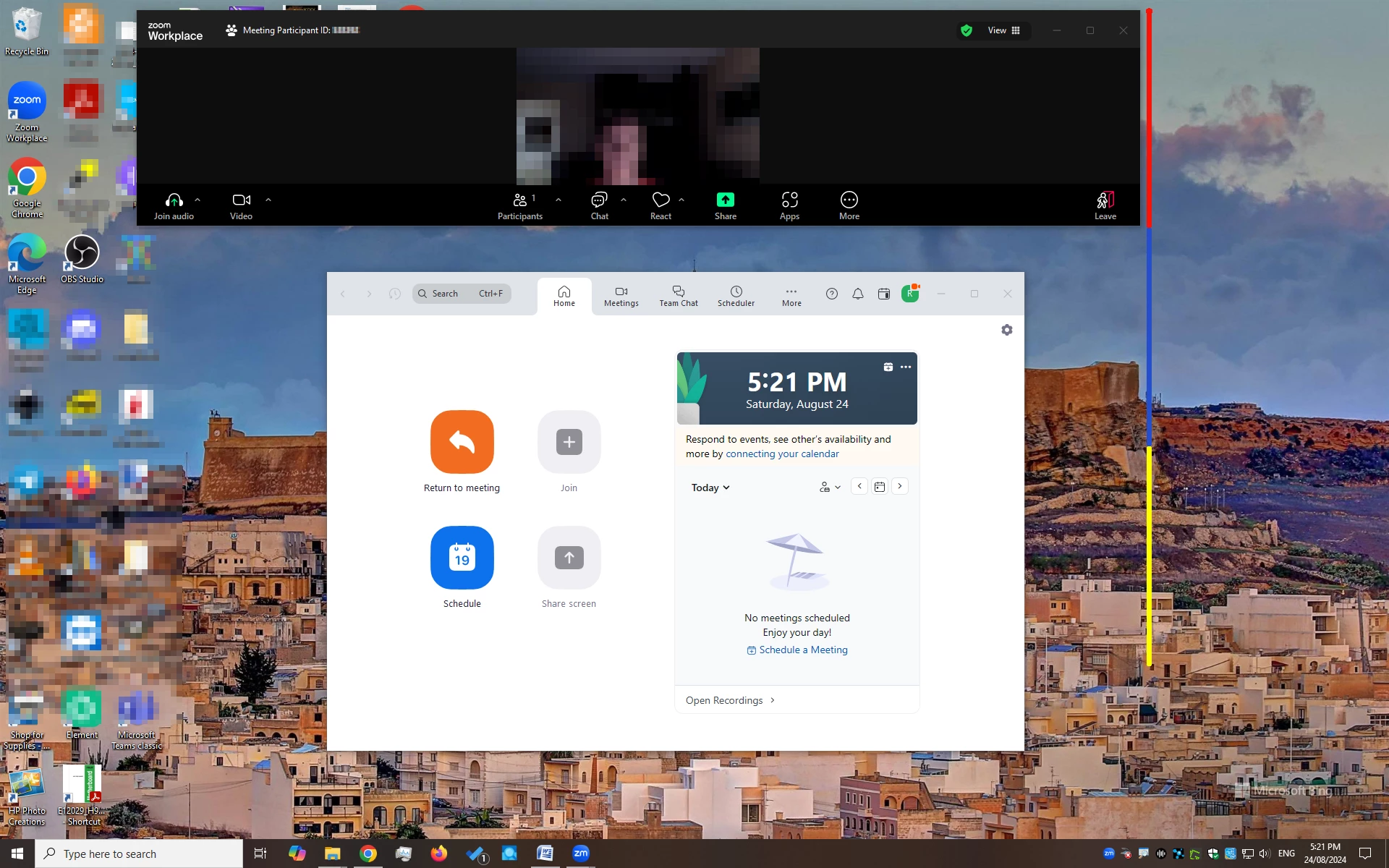The width and height of the screenshot is (1389, 868).
Task: Expand the audio options chevron
Action: coord(197,200)
